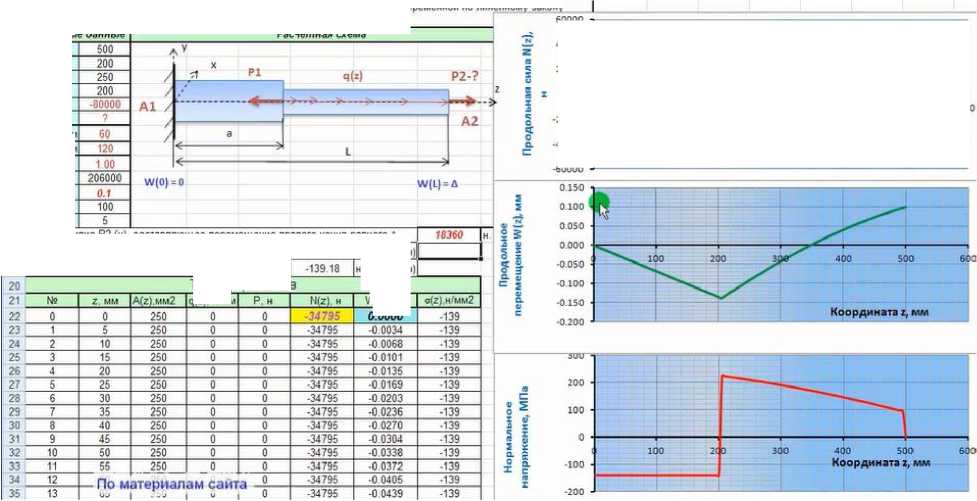This screenshot has width=977, height=501.
Task: Select the № column header cell
Action: coord(52,300)
